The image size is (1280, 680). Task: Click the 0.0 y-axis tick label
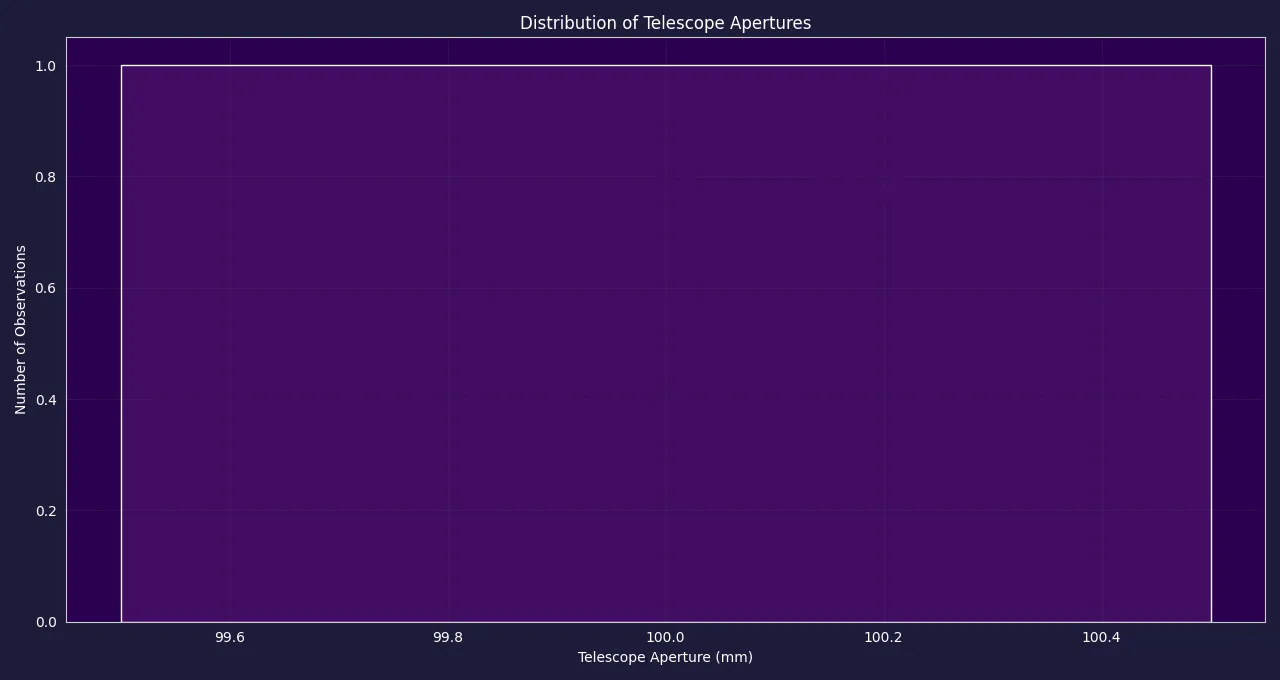[46, 622]
